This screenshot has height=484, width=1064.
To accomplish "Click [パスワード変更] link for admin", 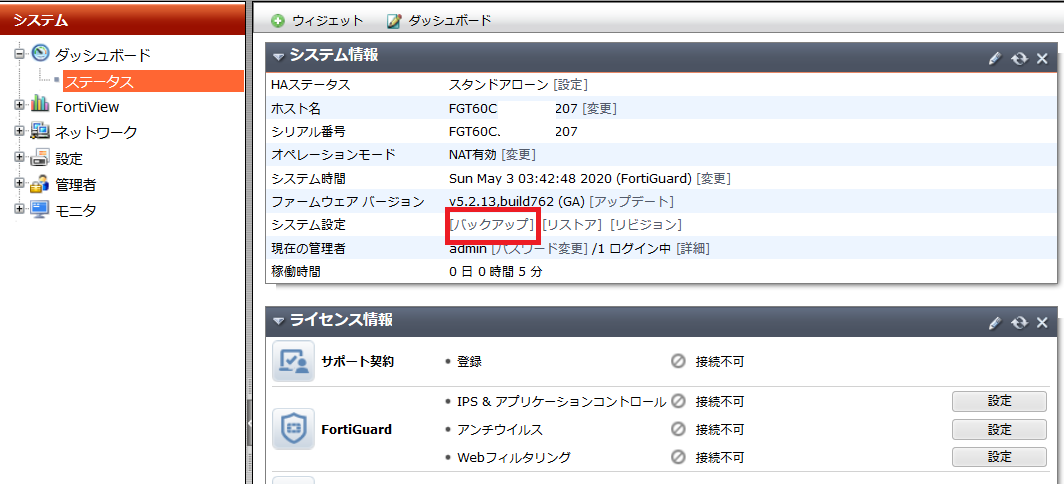I will [x=539, y=248].
